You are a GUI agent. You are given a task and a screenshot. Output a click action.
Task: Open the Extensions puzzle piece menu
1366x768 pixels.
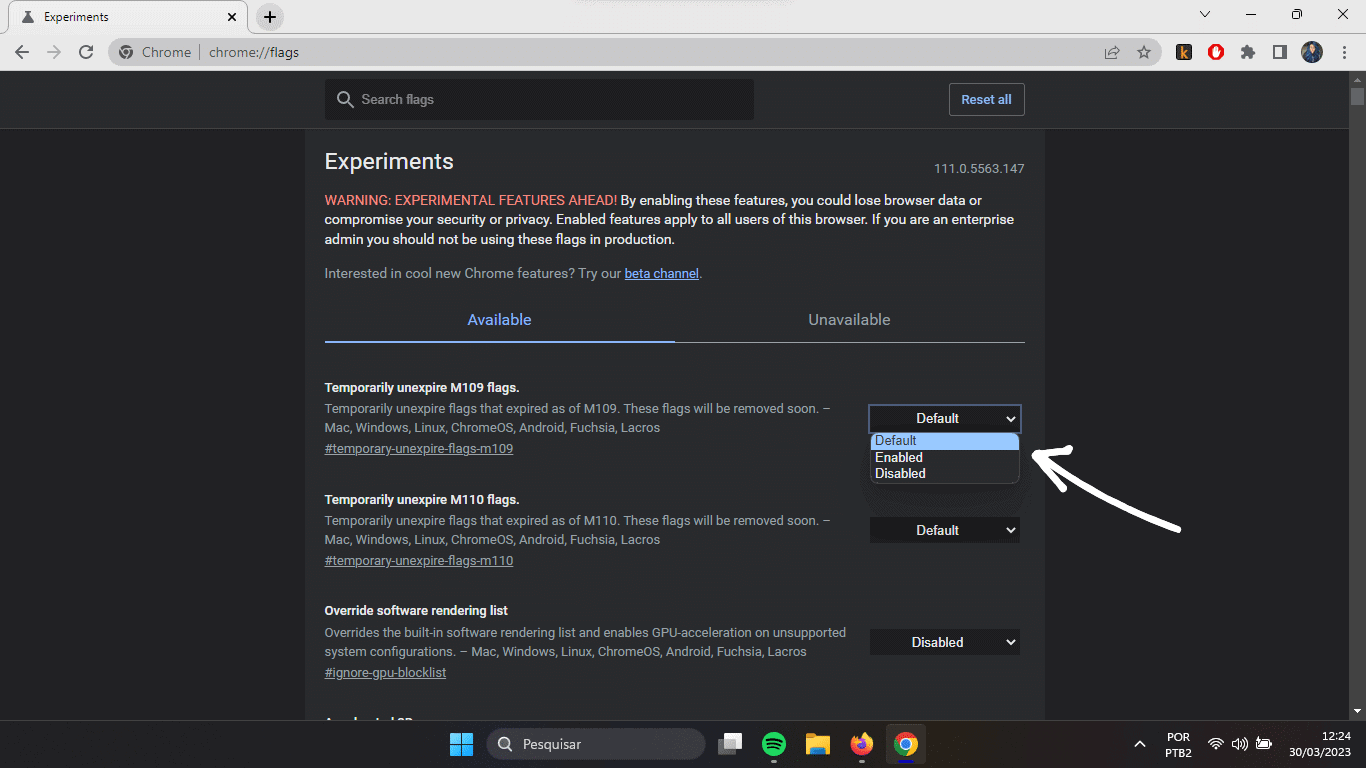1248,52
